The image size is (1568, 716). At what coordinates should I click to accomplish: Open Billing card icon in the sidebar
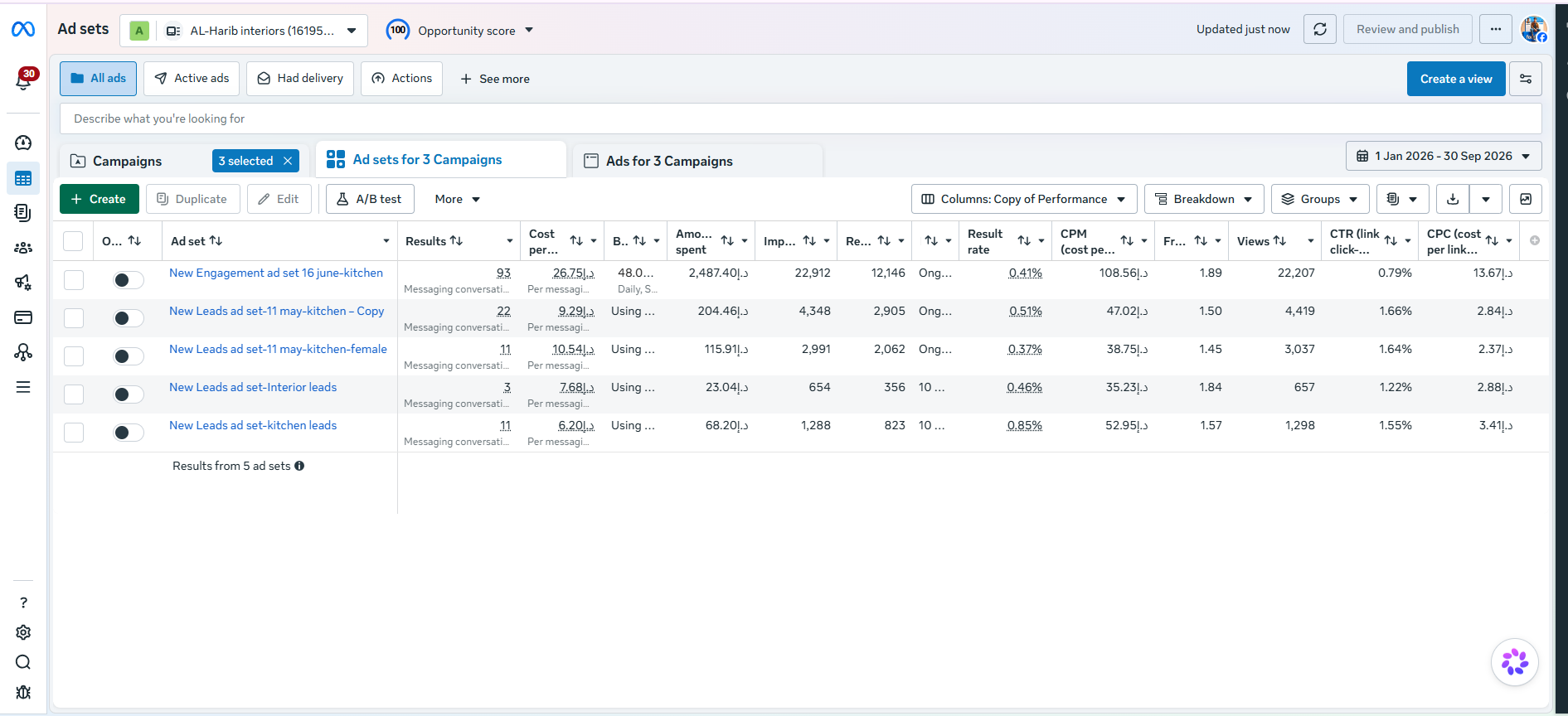pos(23,317)
